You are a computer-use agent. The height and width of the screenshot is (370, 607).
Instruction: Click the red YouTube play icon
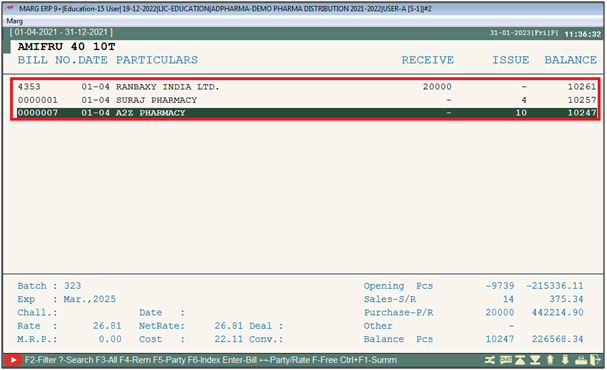(13, 360)
